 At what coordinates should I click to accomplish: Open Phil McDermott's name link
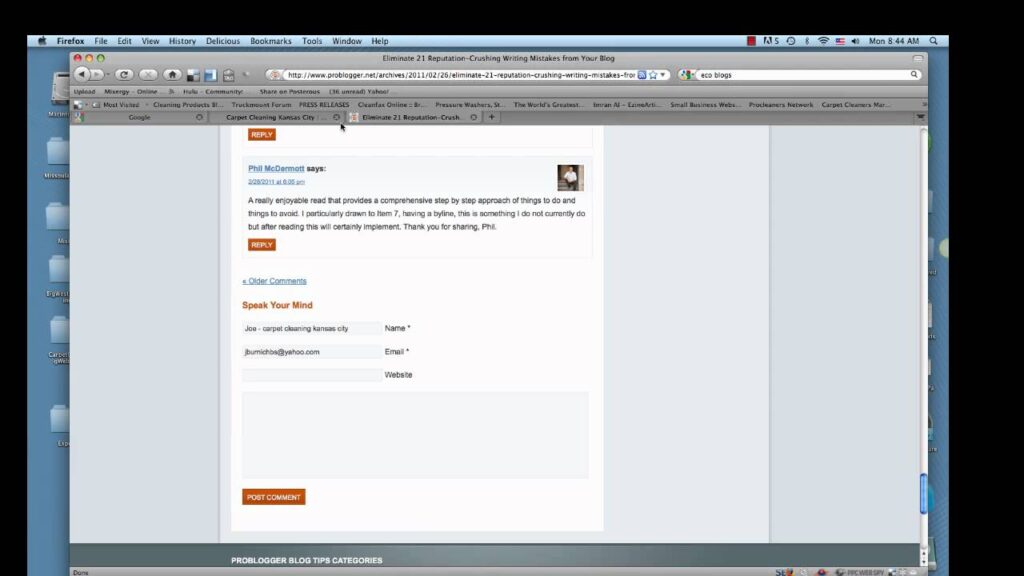pos(276,168)
